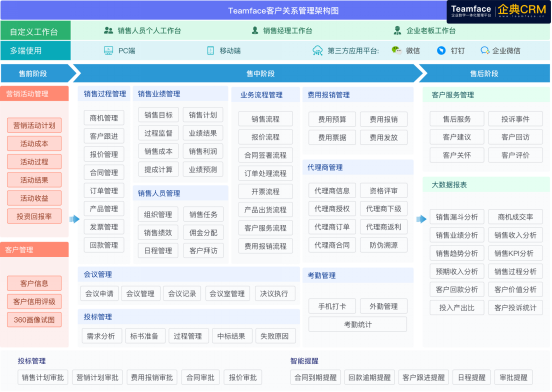Click the 会议室管理 box

227,293
